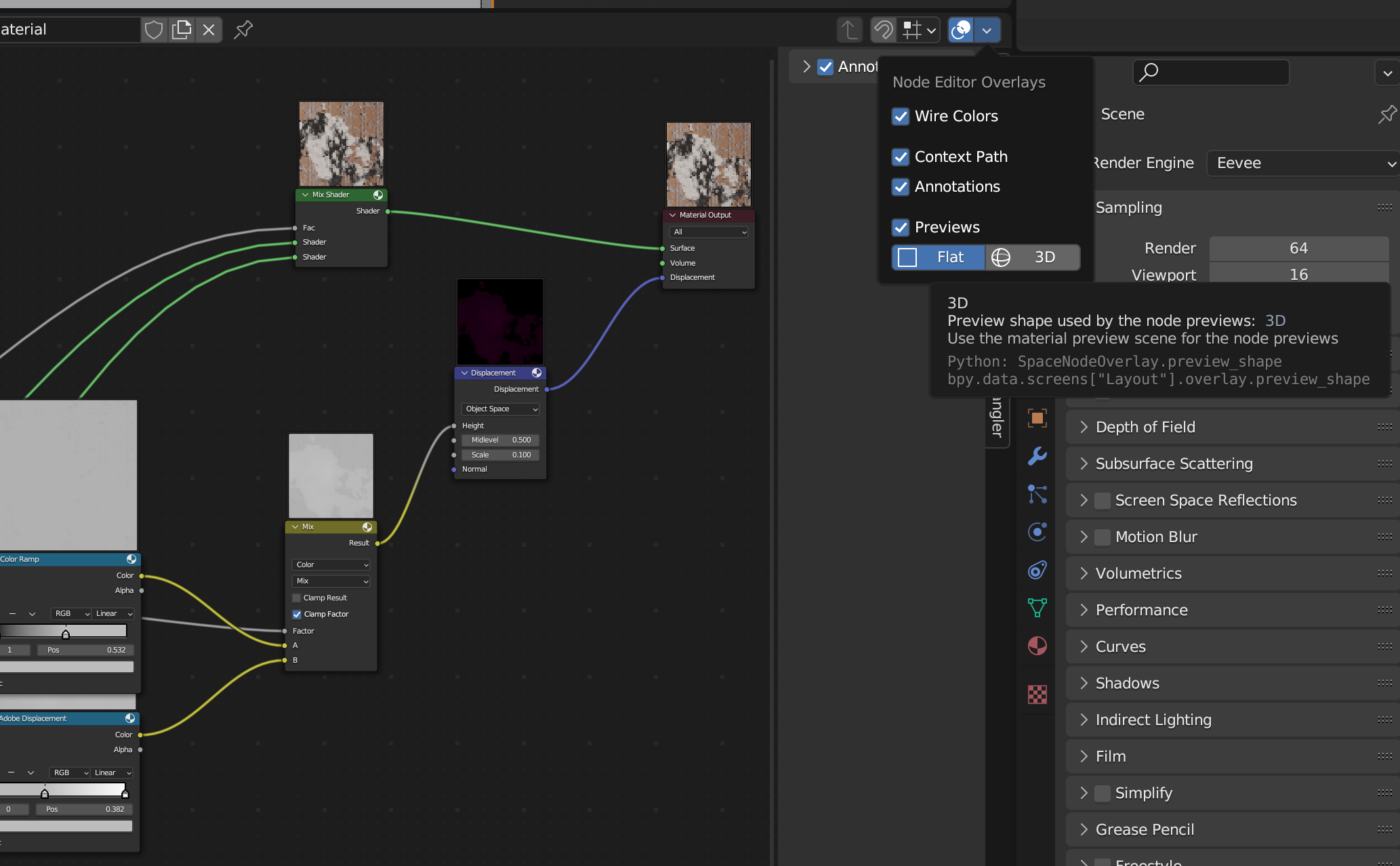Click the Displacement Scale 0.100 field
This screenshot has width=1400, height=866.
click(501, 455)
